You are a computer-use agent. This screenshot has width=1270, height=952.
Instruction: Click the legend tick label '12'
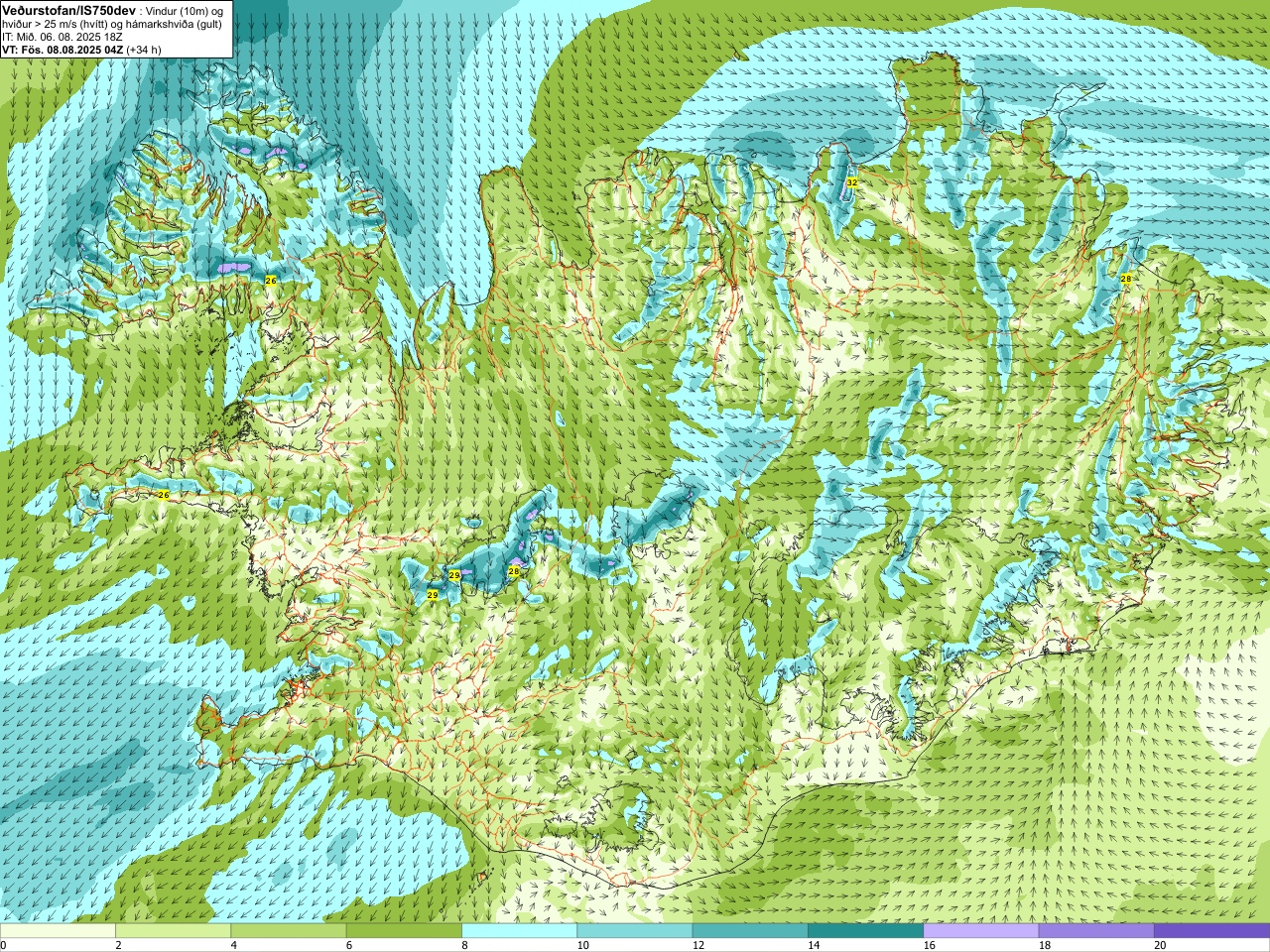tap(698, 946)
